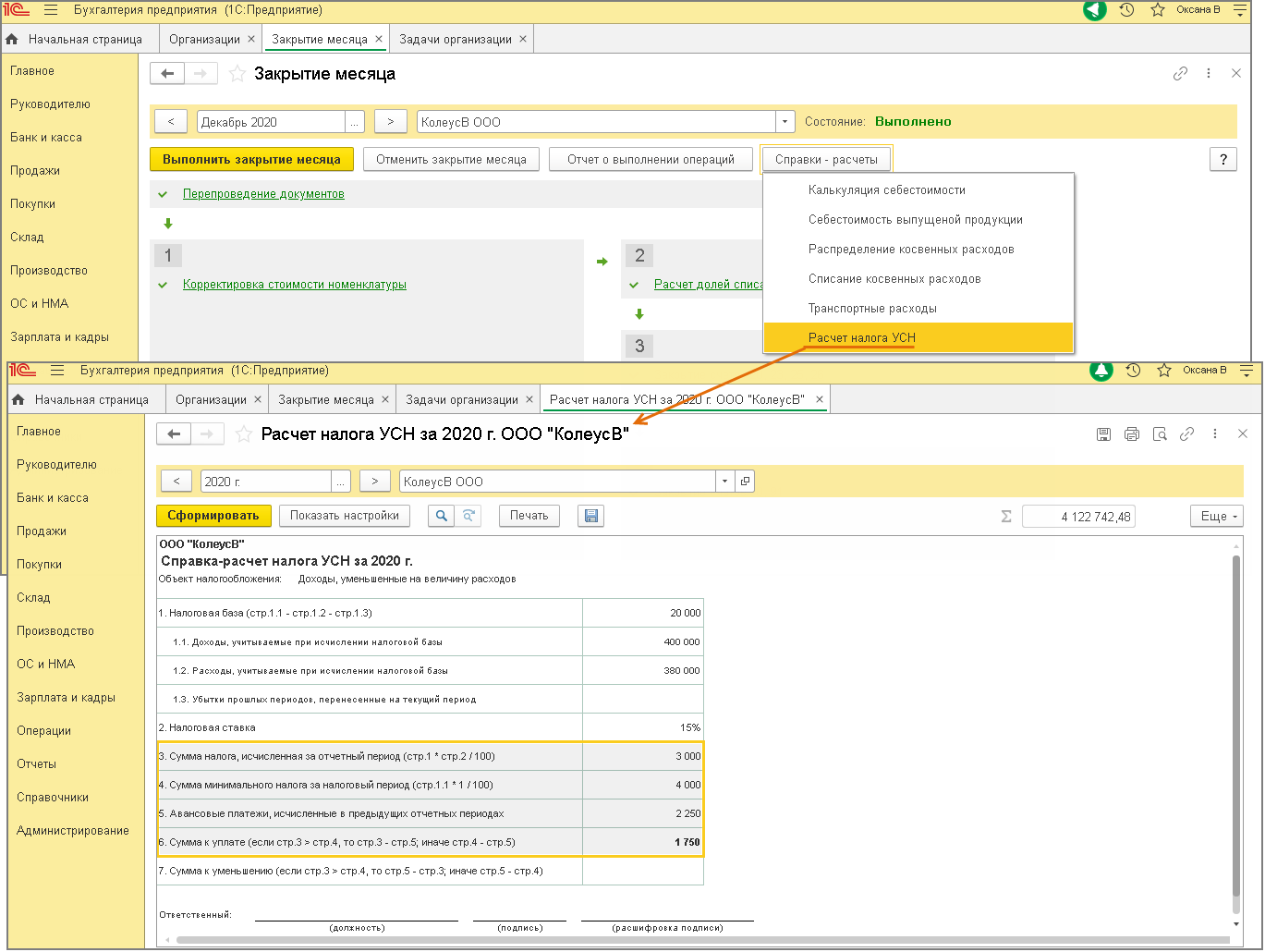Expand the КолеусВ ООО dropdown in the report window
1265x952 pixels.
[725, 482]
